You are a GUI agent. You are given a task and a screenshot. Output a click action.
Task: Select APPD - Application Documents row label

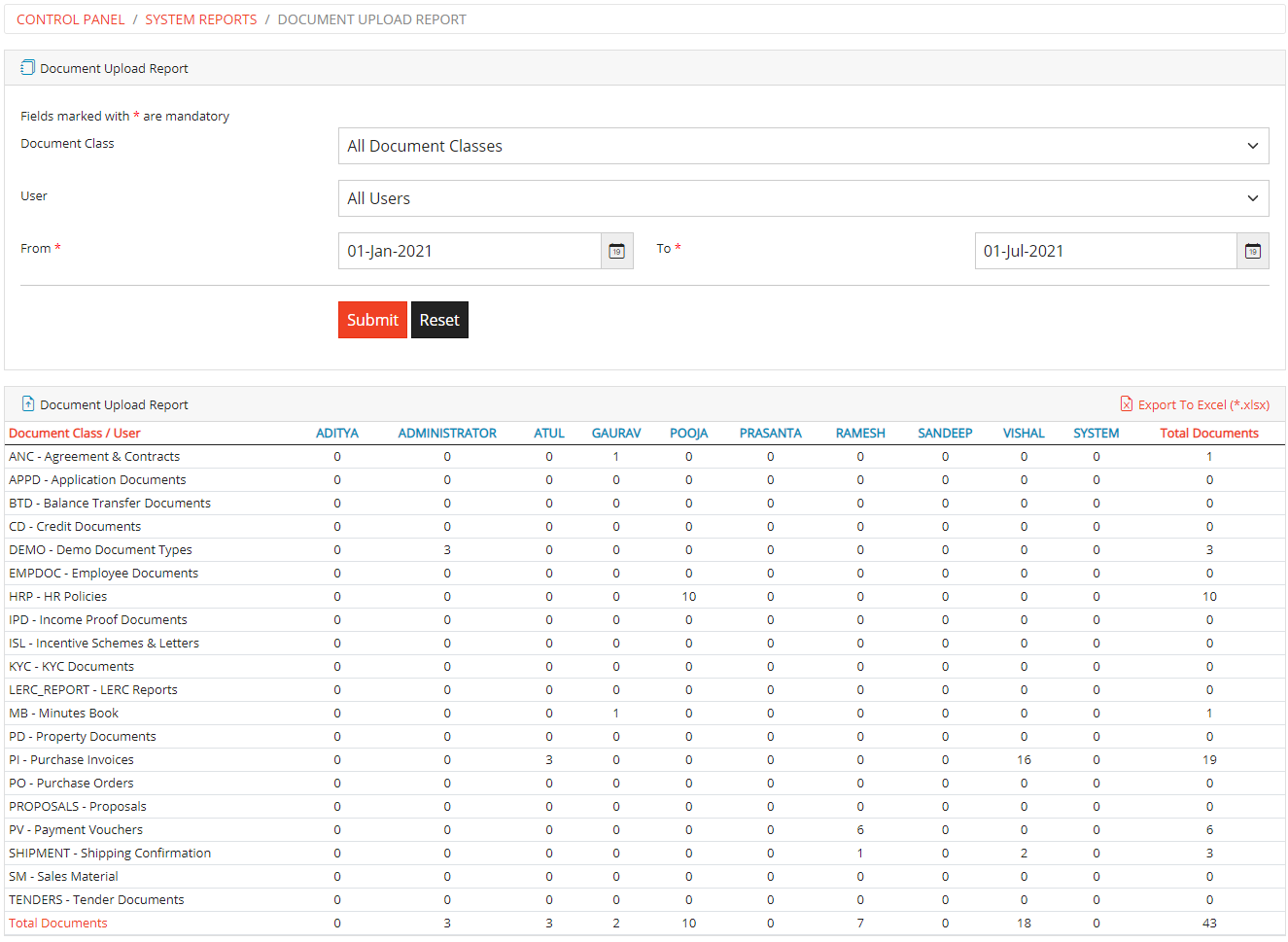click(x=97, y=480)
